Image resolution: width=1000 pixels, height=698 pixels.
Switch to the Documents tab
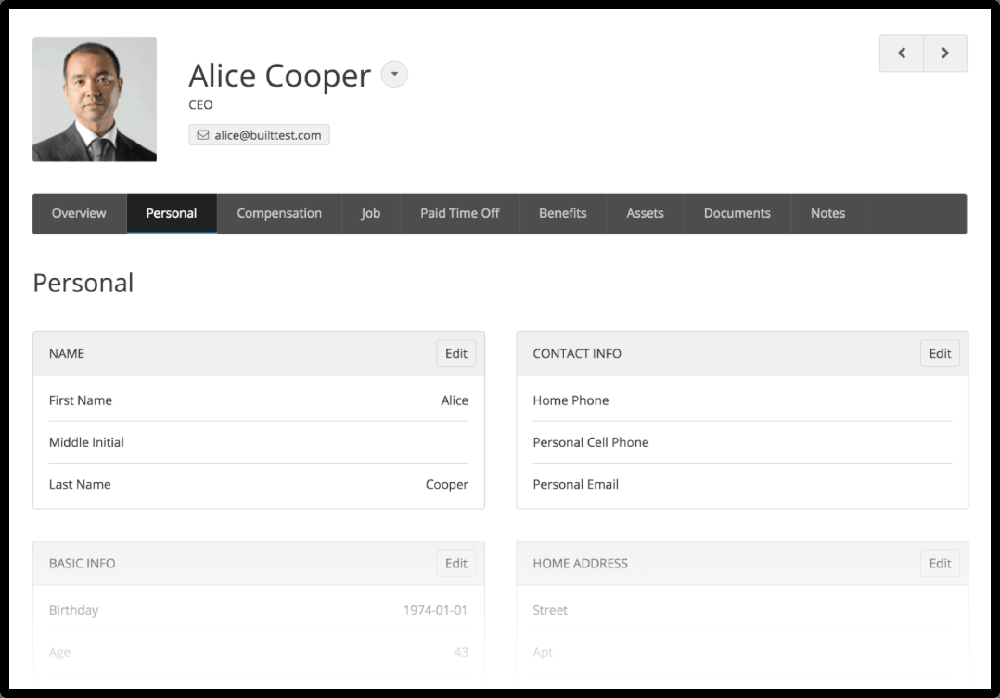pyautogui.click(x=737, y=213)
